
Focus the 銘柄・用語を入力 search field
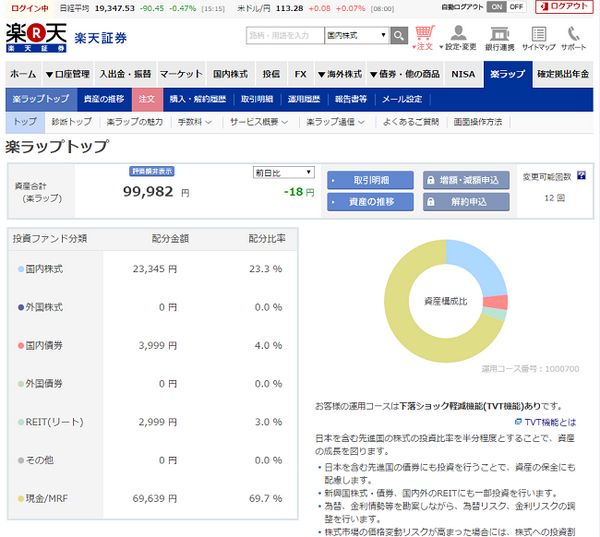point(285,36)
